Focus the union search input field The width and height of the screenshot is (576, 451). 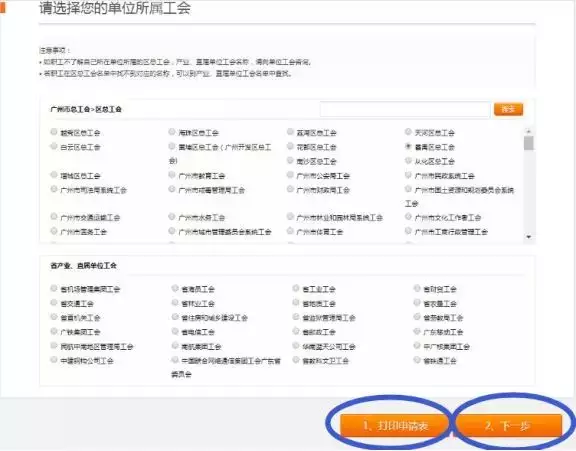(x=405, y=109)
